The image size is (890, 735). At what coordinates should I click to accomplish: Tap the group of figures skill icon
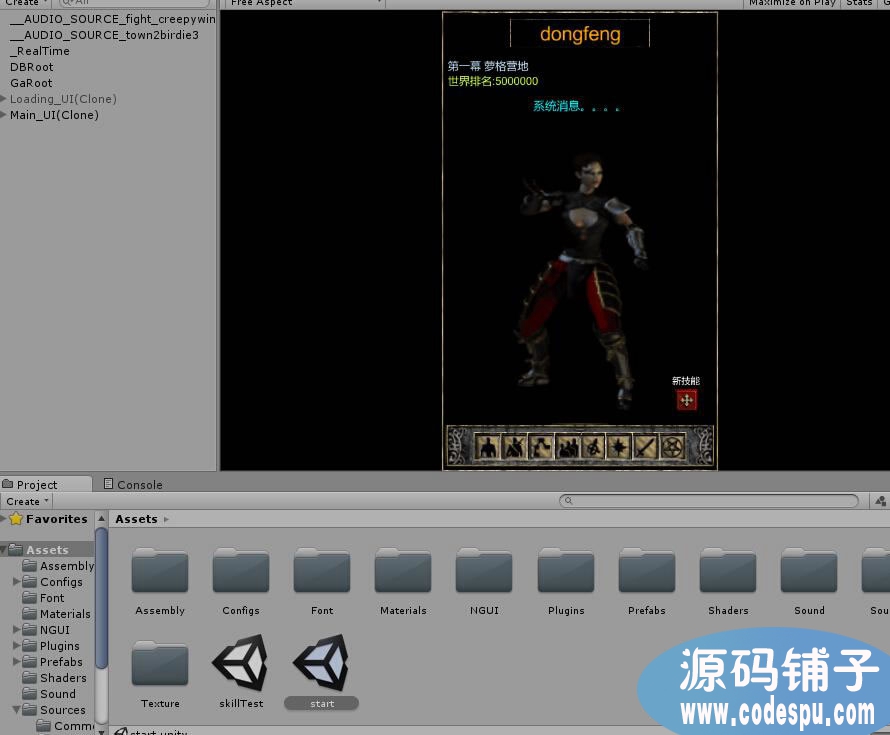tap(567, 447)
